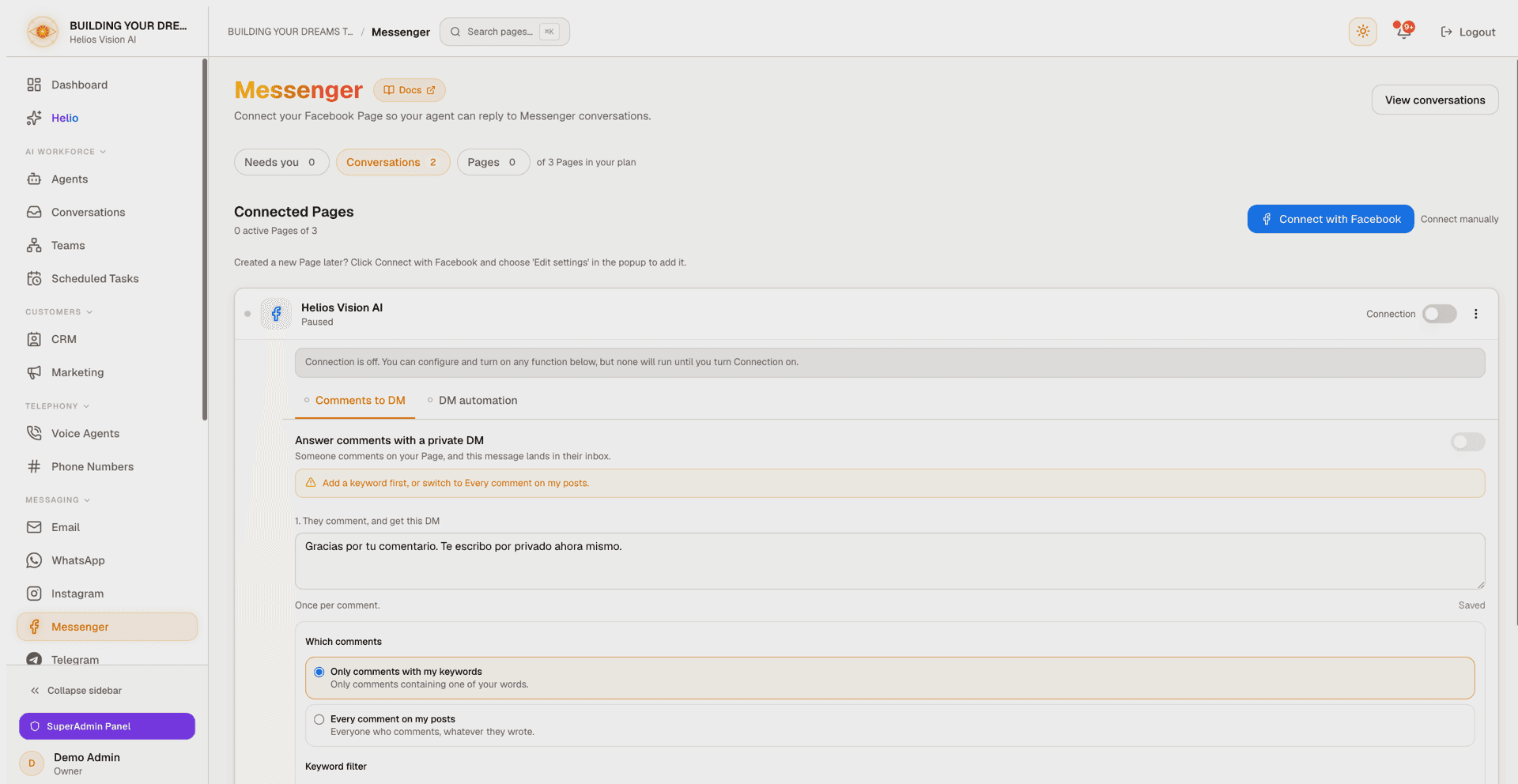Click the Telegram icon in sidebar
Screen dimensions: 1518x784
click(34, 659)
